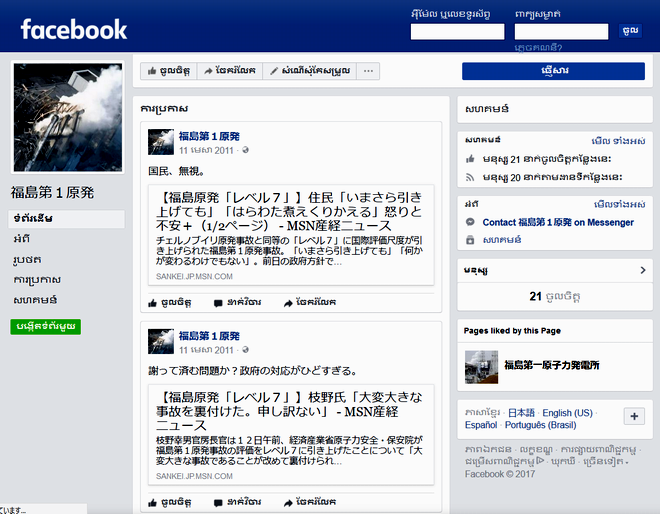Open the About tab in left sidebar

pos(22,239)
